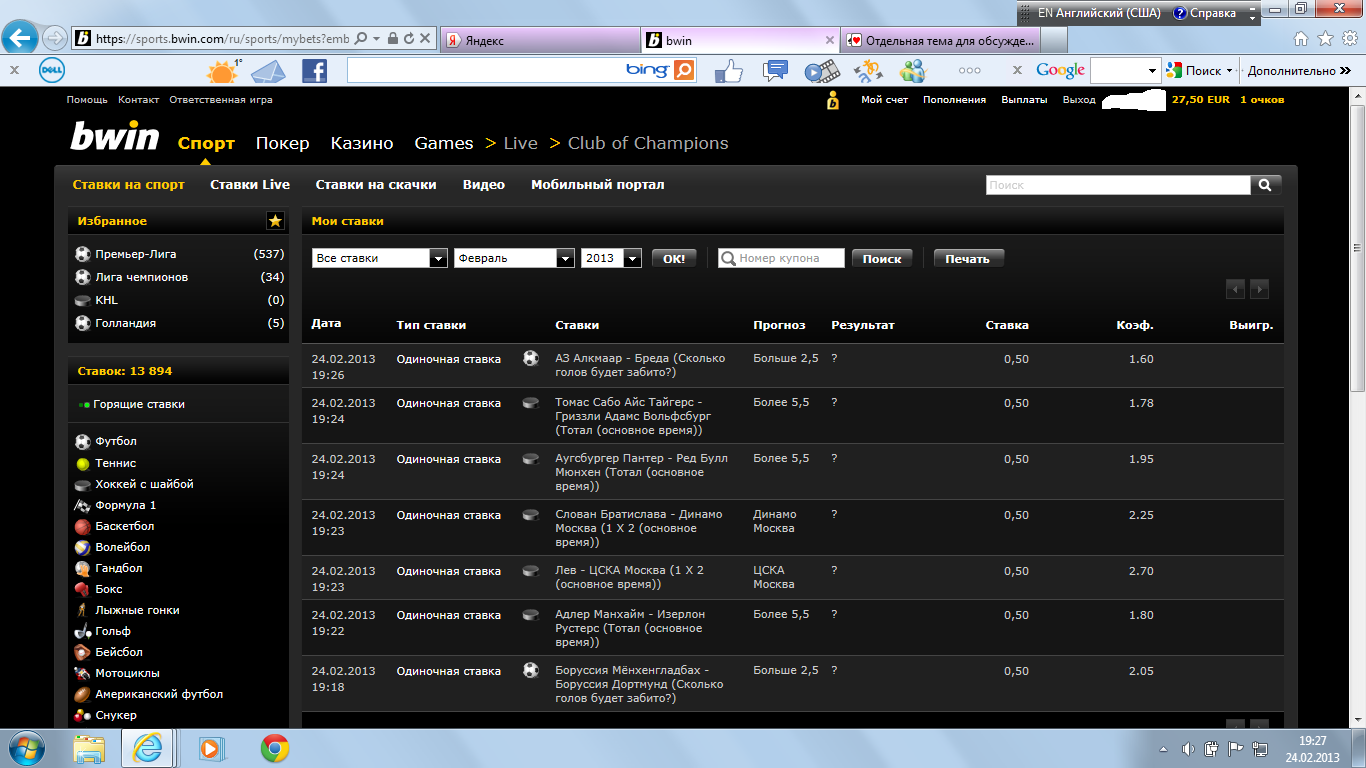1366x768 pixels.
Task: Click the Dell logo toolbar icon
Action: [x=52, y=71]
